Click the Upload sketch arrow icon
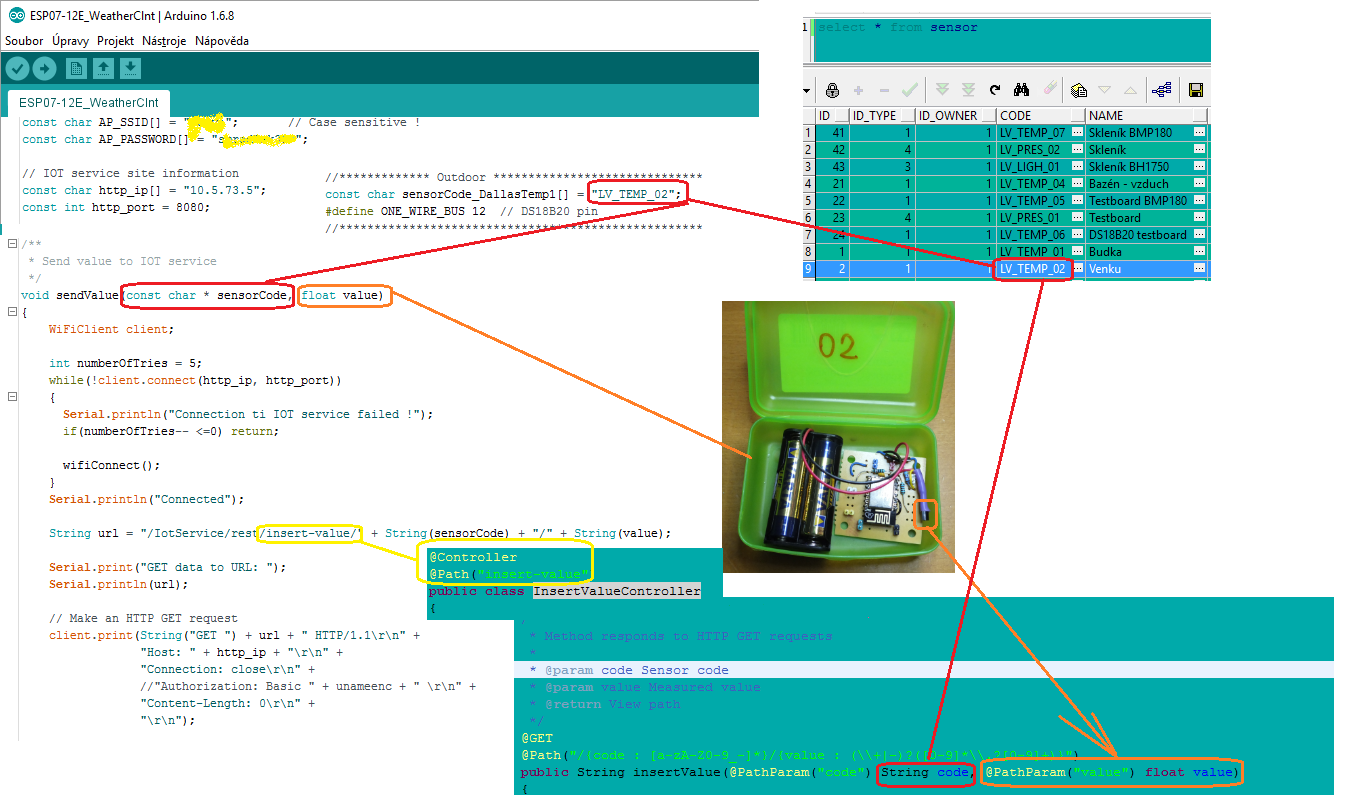 (45, 68)
